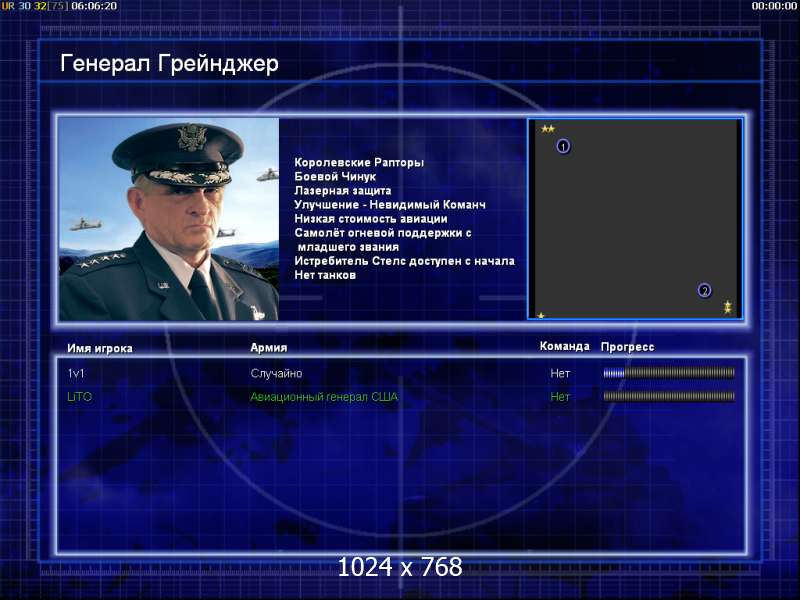Click the 'Имя игрока' column header
The height and width of the screenshot is (600, 800).
coord(100,348)
